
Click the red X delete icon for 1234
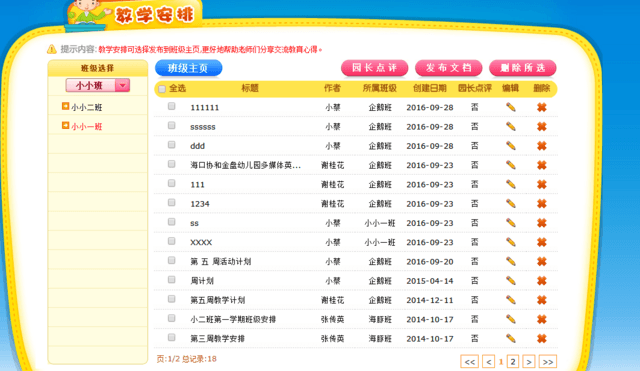(x=542, y=204)
